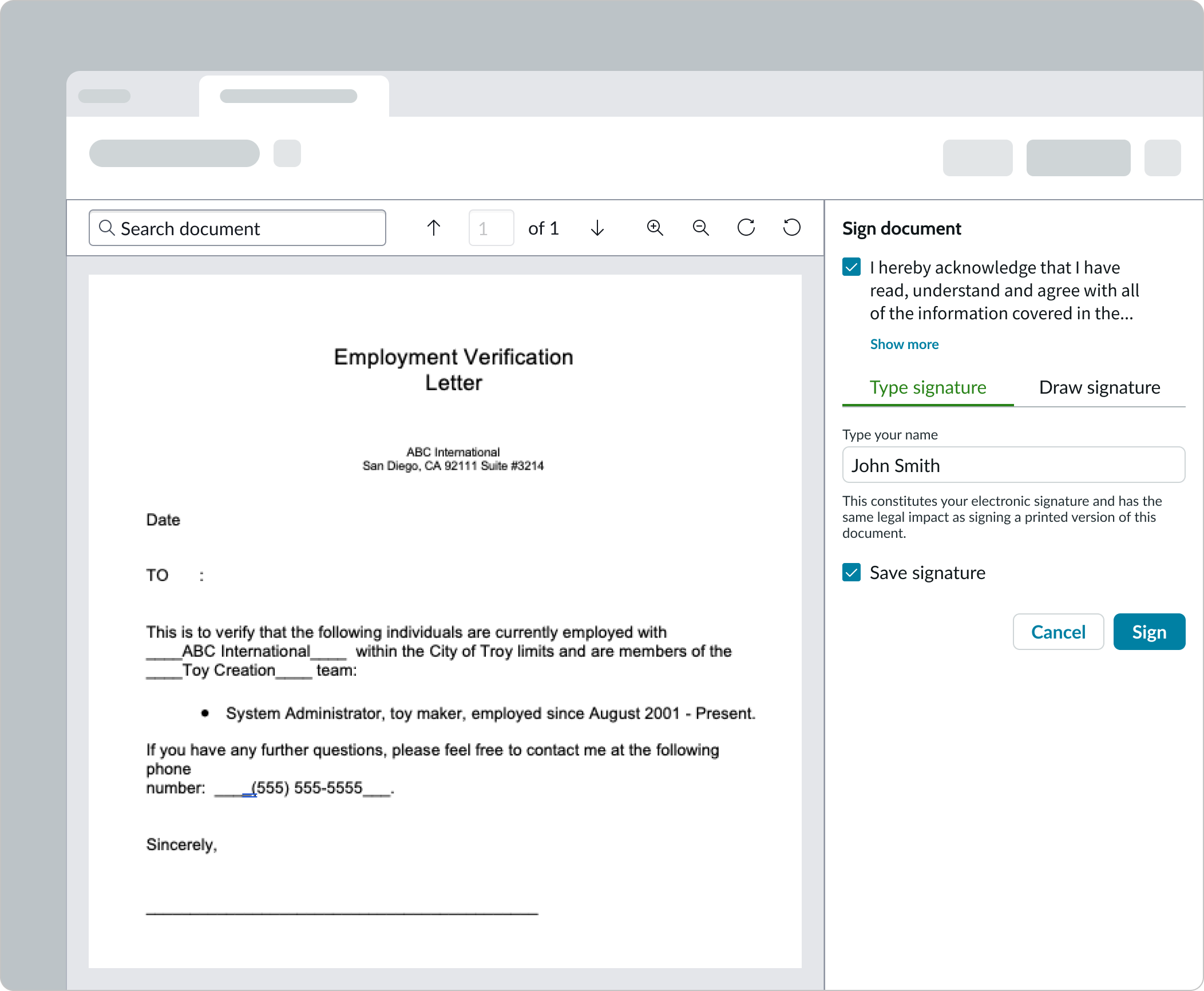
Task: Rotate document clockwise
Action: [746, 228]
